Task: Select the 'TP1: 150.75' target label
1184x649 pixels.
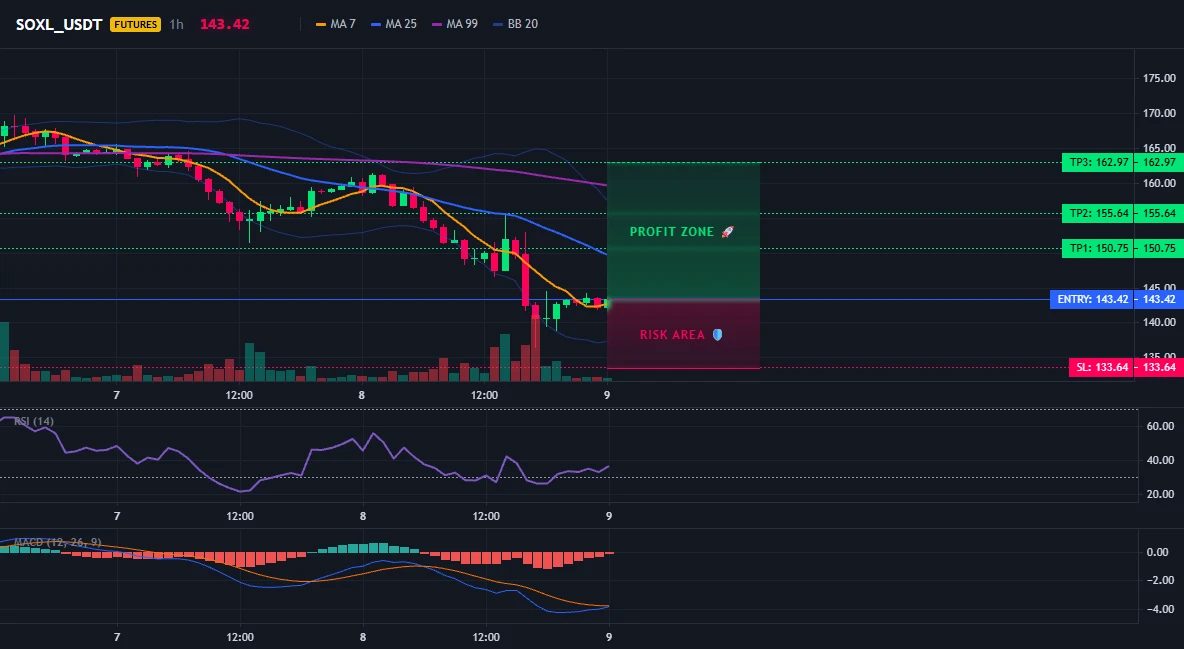Action: [x=1098, y=249]
